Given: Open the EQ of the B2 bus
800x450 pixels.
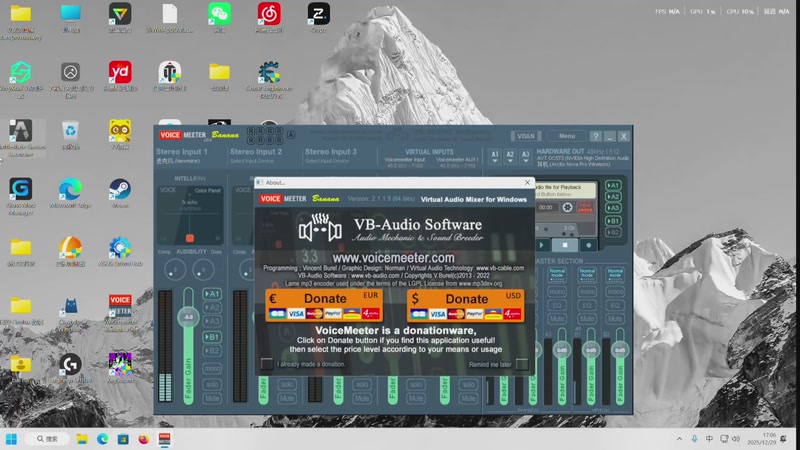Looking at the screenshot, I should pos(615,305).
